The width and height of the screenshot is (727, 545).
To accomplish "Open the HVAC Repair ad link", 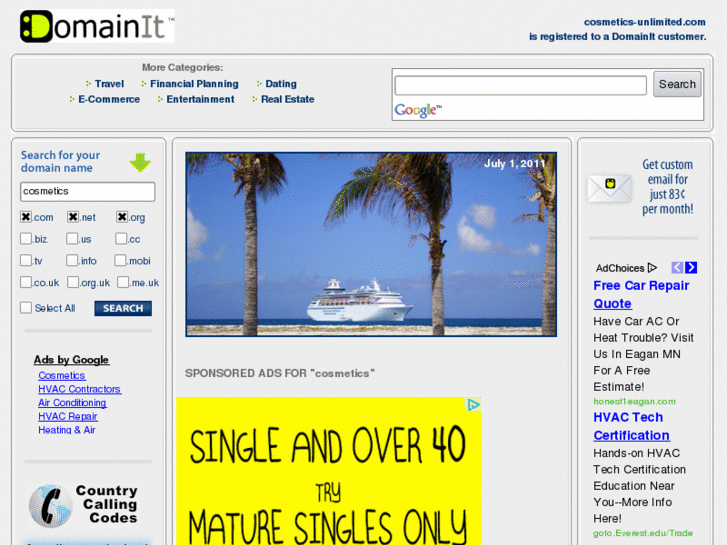I will tap(68, 417).
